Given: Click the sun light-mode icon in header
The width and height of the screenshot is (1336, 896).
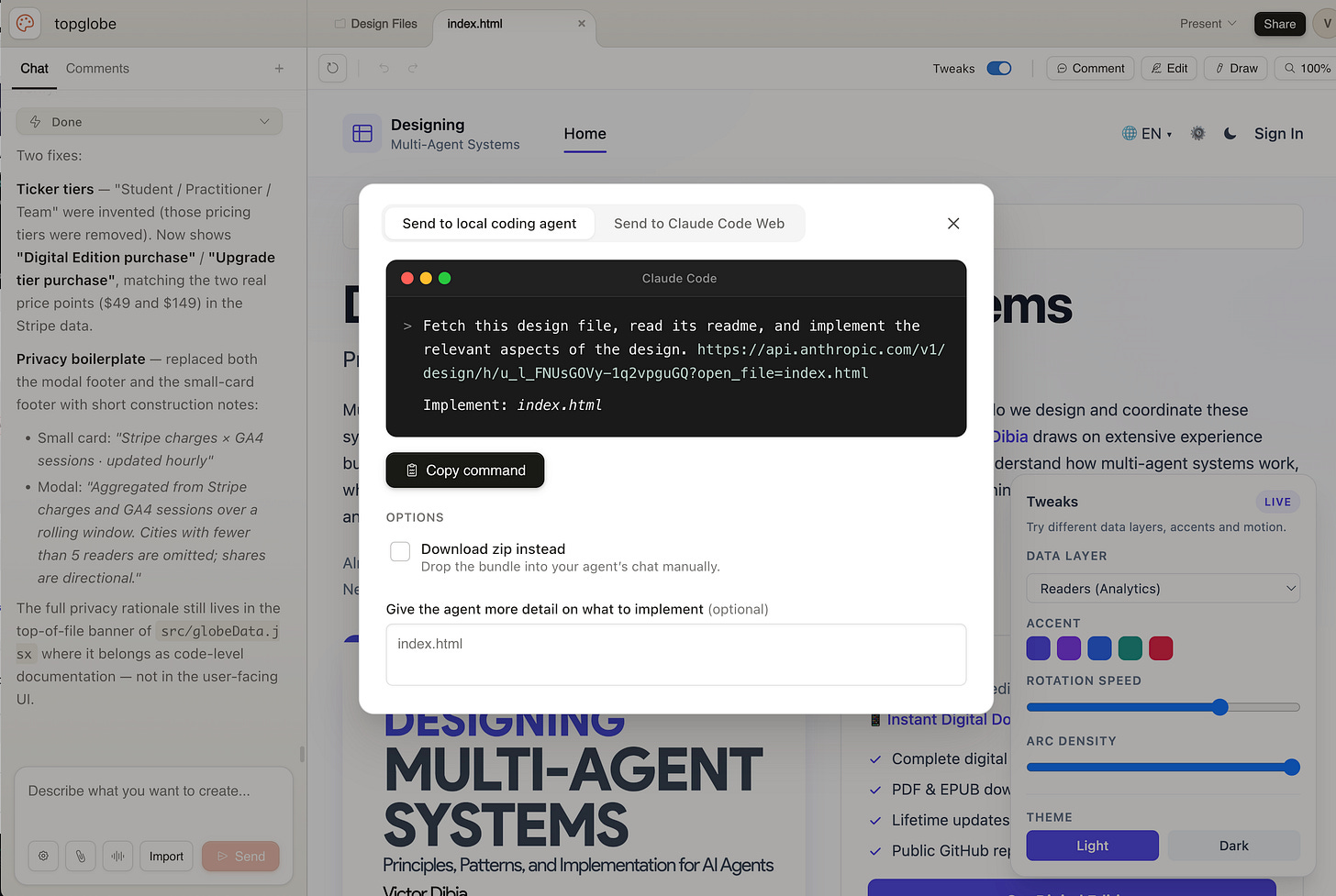Looking at the screenshot, I should pos(1197,134).
